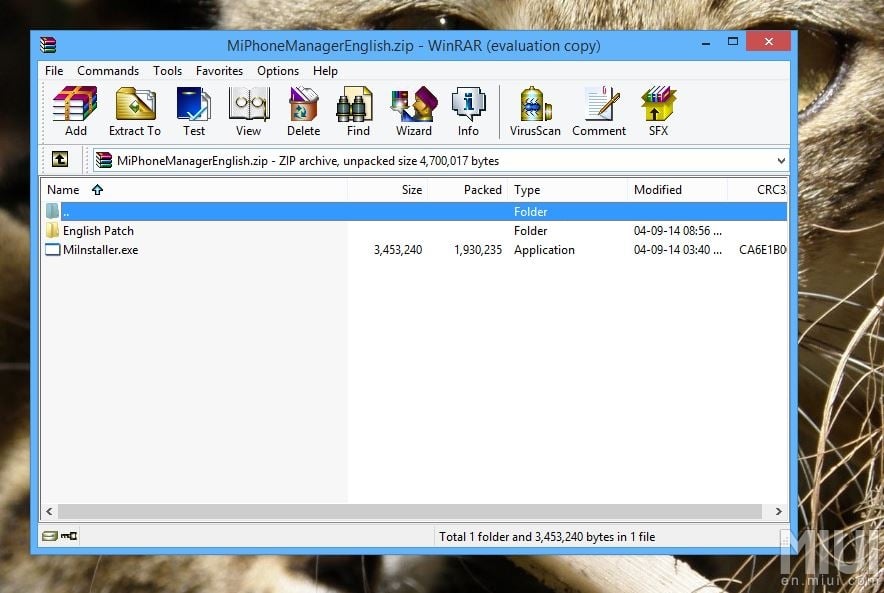Click the Delete toolbar icon
This screenshot has height=593, width=884.
[303, 112]
